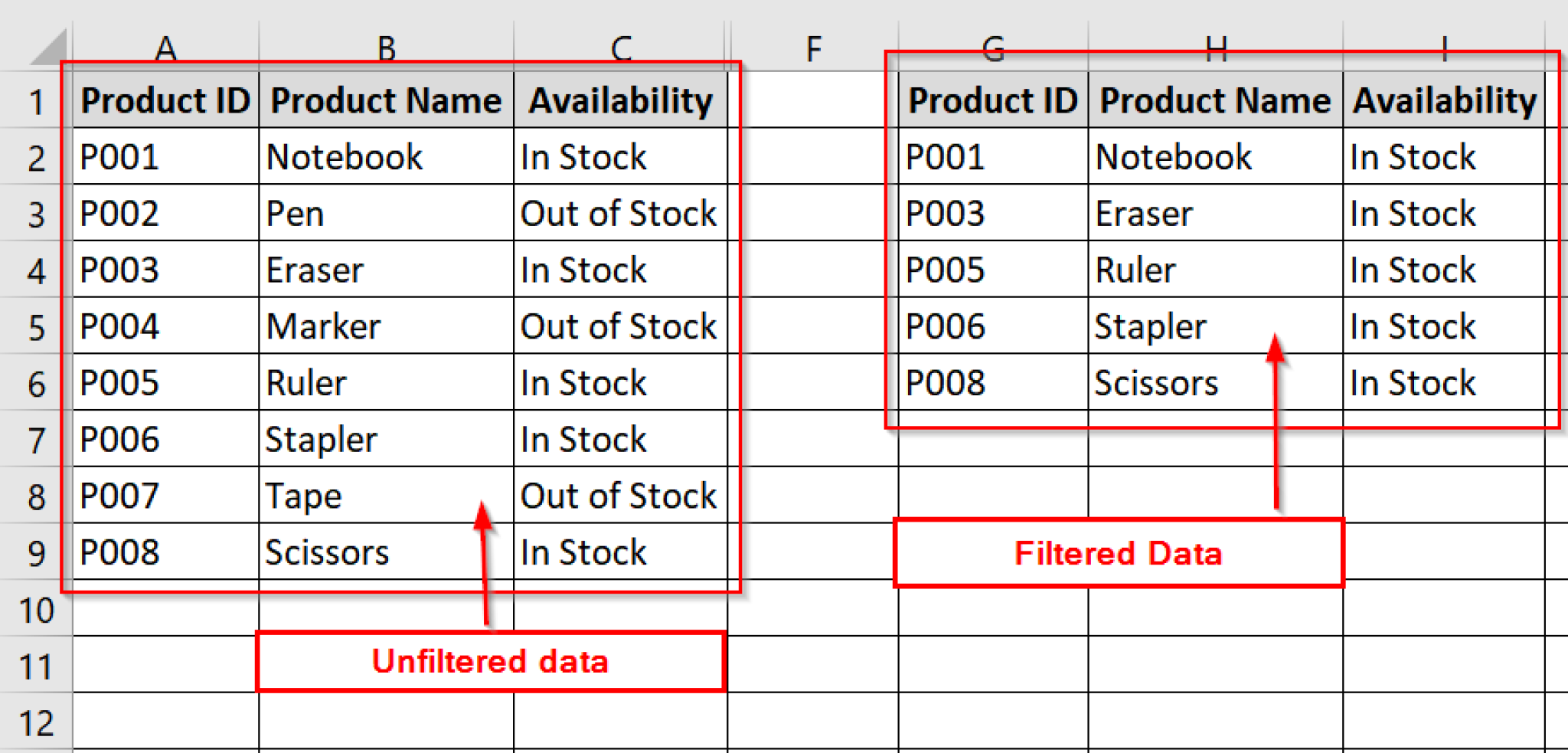Select the Out of Stock cell for Tape
1568x753 pixels.
(x=620, y=496)
